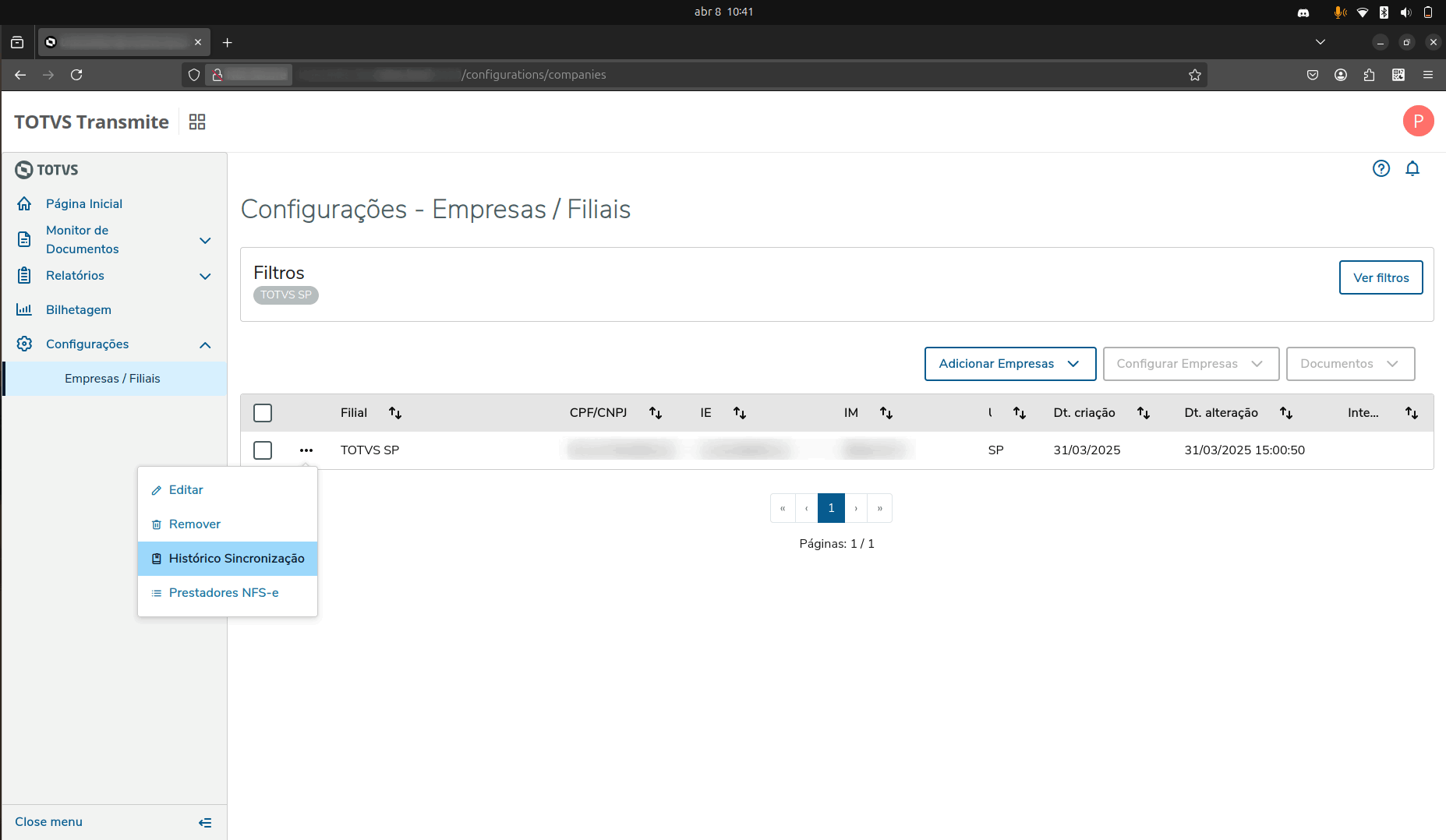Click the Bilhetagem chart icon
The image size is (1446, 840).
(x=24, y=309)
